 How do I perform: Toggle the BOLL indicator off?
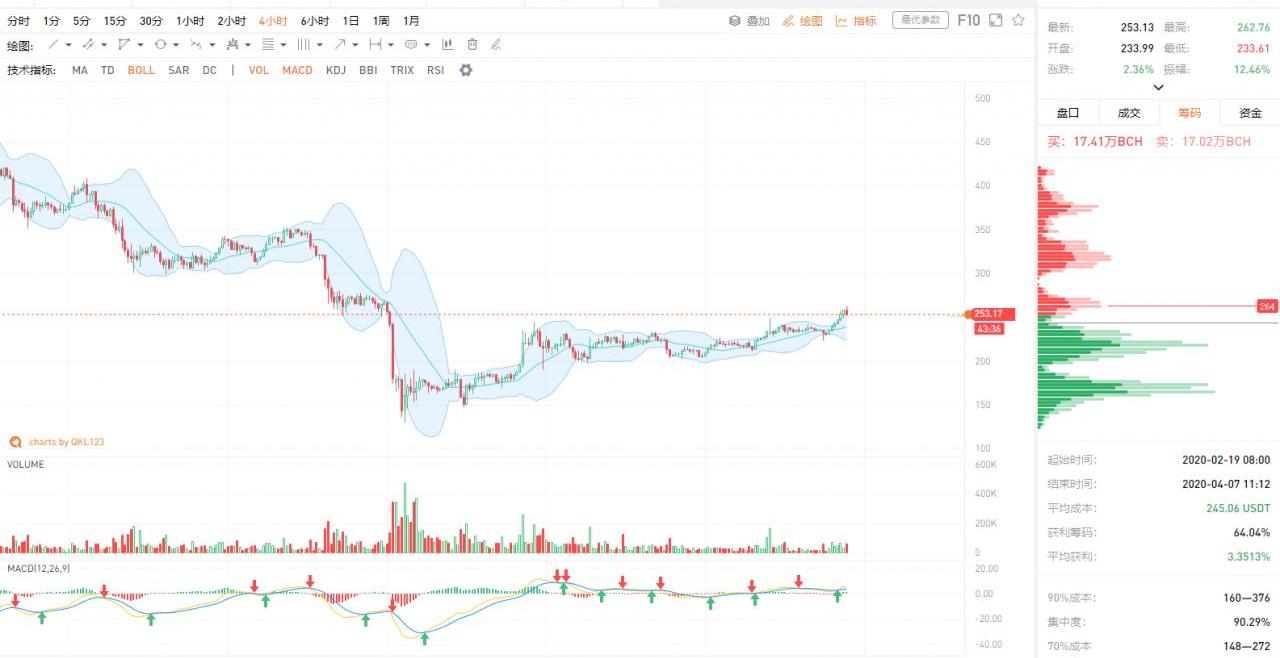[x=141, y=70]
